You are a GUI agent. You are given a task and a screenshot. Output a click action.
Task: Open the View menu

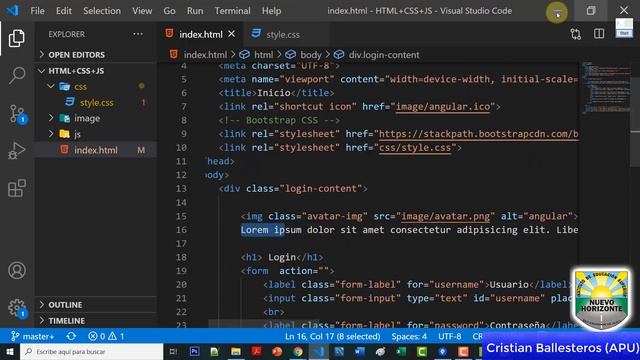(x=142, y=11)
